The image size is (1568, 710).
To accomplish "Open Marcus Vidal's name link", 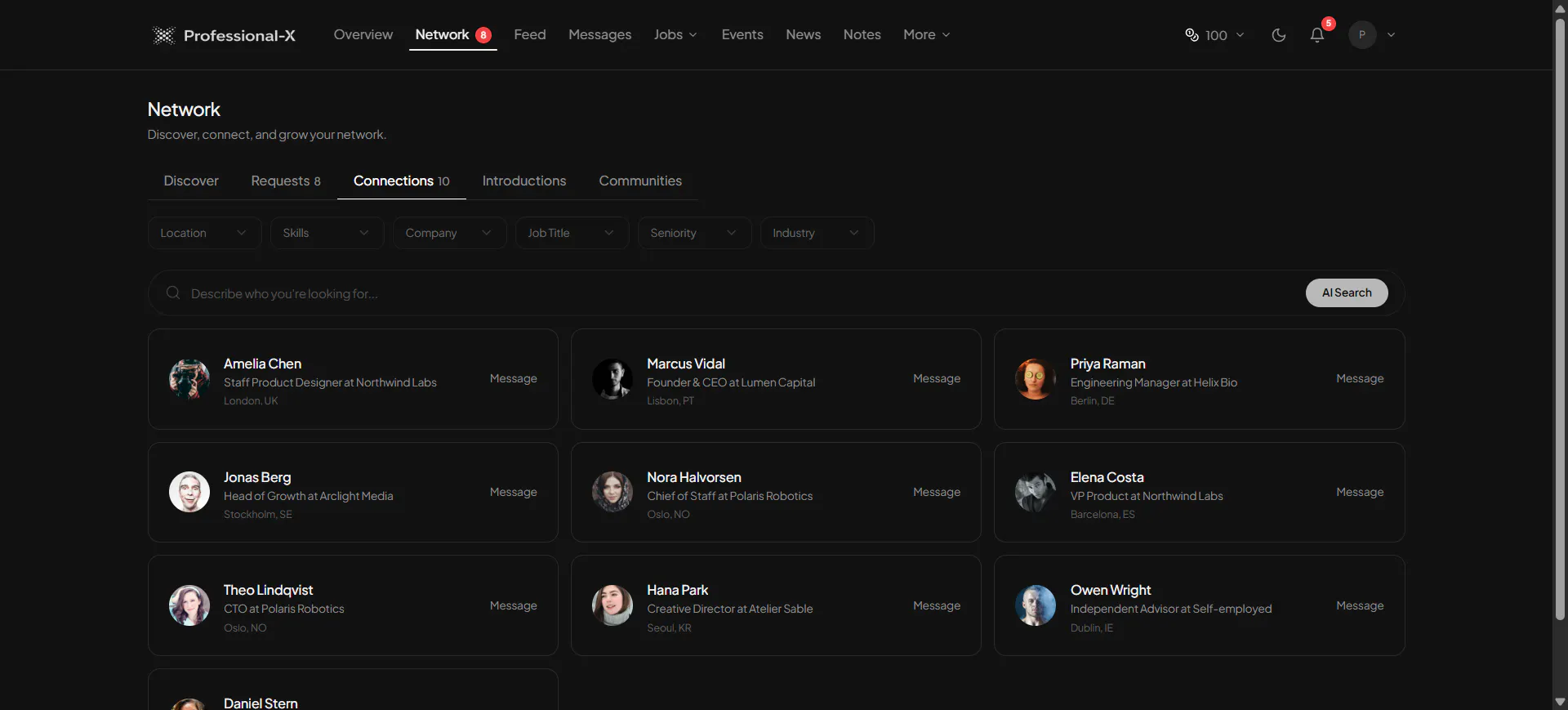I will 686,364.
